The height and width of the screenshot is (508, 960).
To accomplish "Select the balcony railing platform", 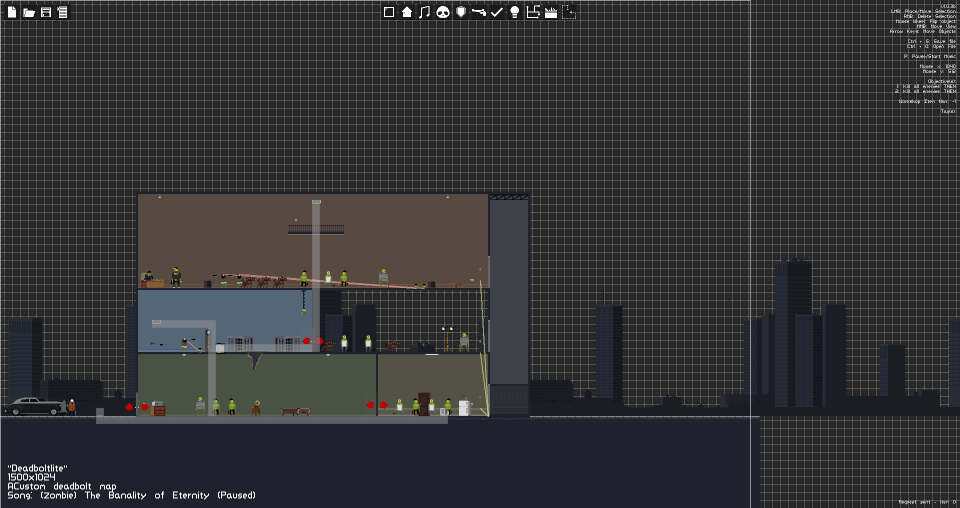I will (316, 230).
